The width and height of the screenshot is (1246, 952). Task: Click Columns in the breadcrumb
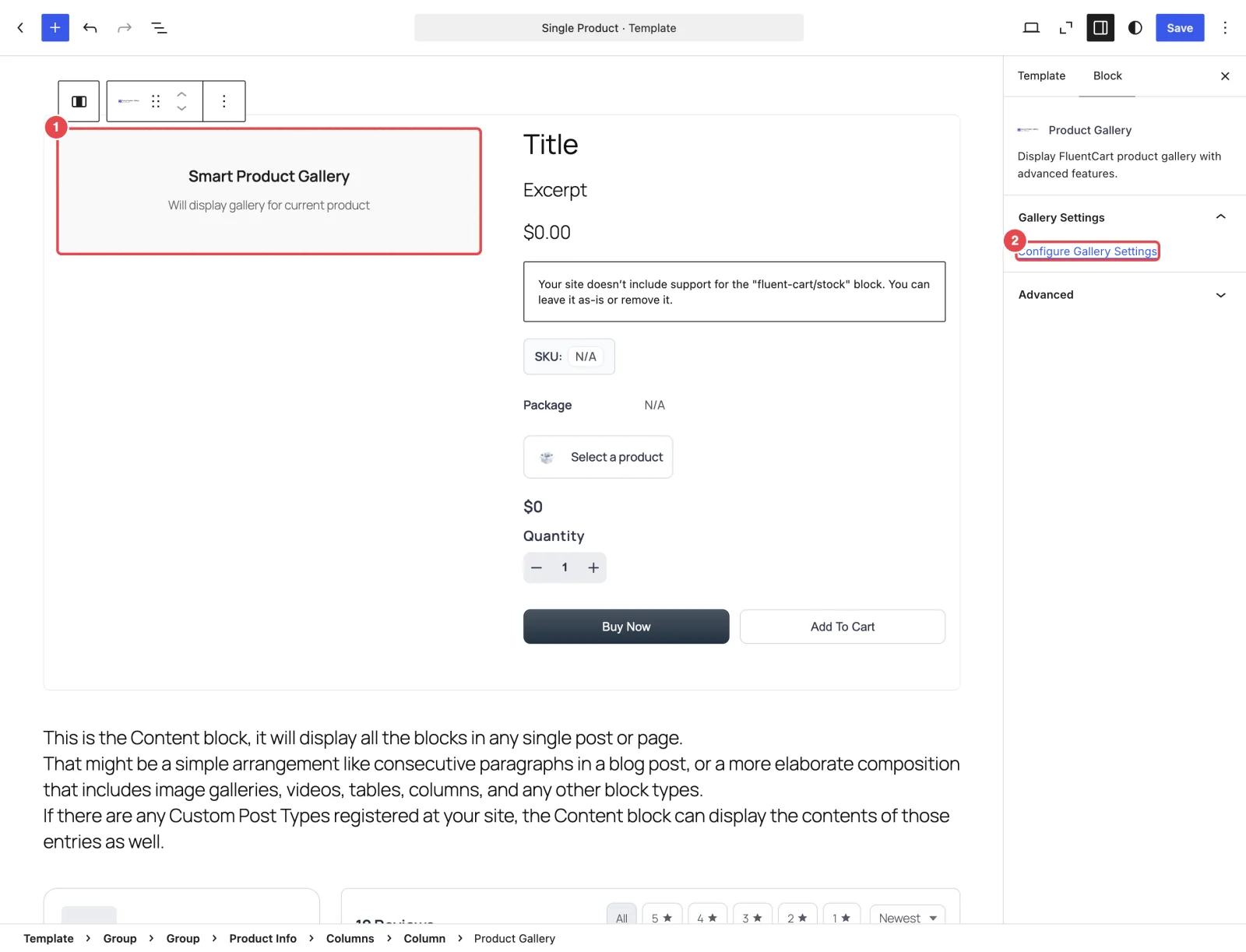click(350, 939)
